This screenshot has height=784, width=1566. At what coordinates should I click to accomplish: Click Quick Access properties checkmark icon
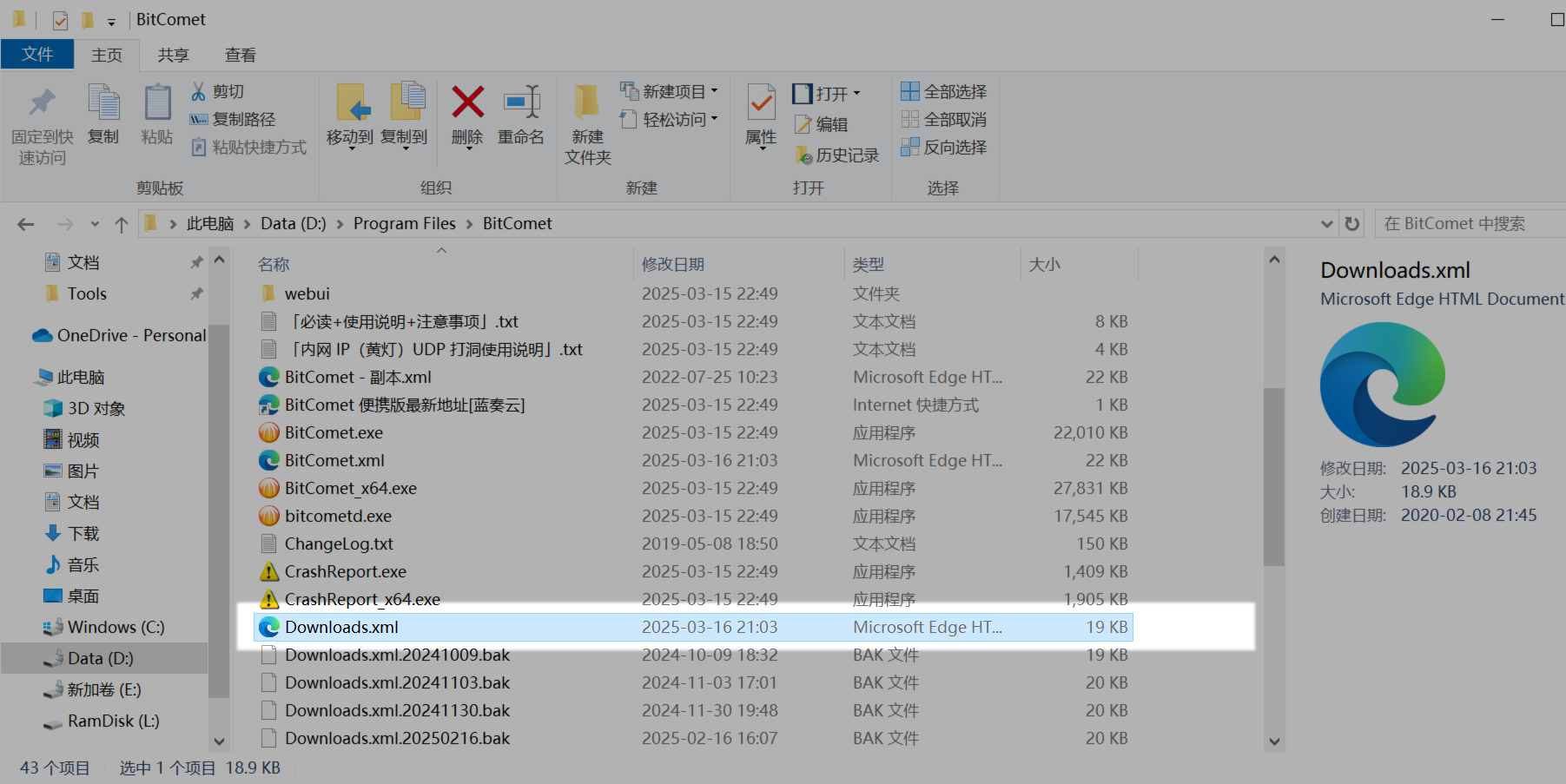(60, 19)
